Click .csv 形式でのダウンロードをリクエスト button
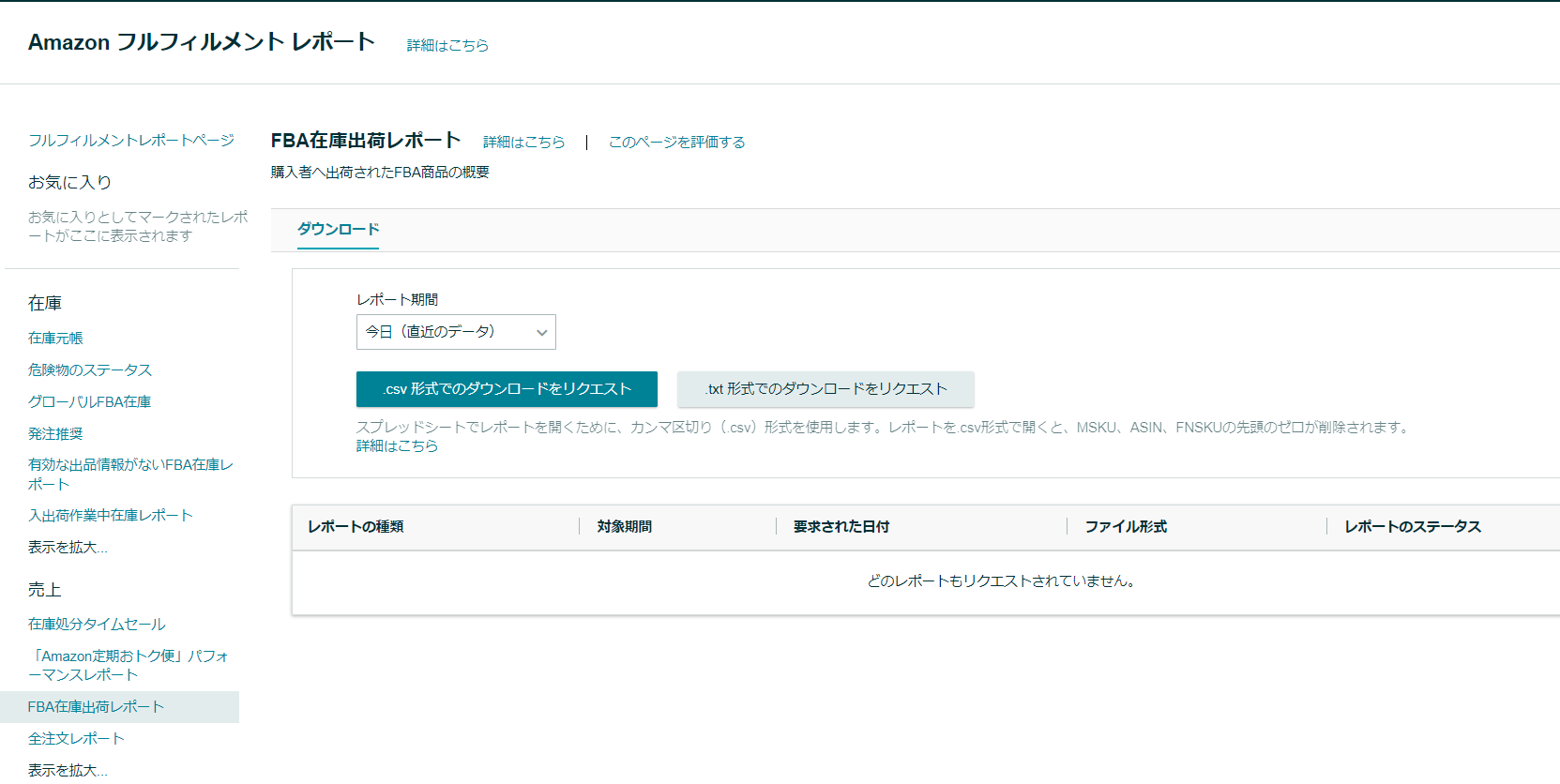 pyautogui.click(x=507, y=389)
